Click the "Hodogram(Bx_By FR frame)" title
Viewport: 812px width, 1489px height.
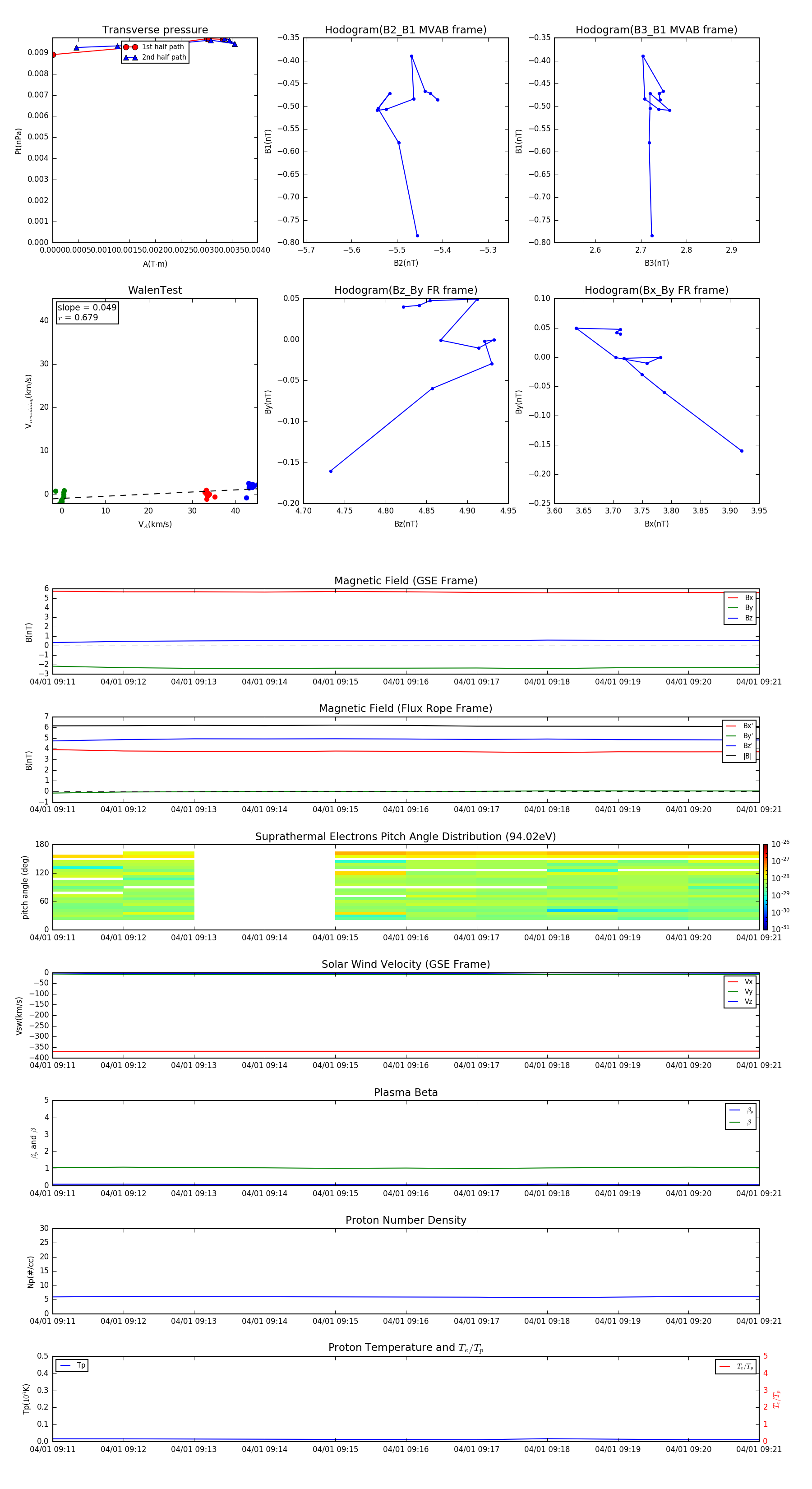(x=656, y=290)
